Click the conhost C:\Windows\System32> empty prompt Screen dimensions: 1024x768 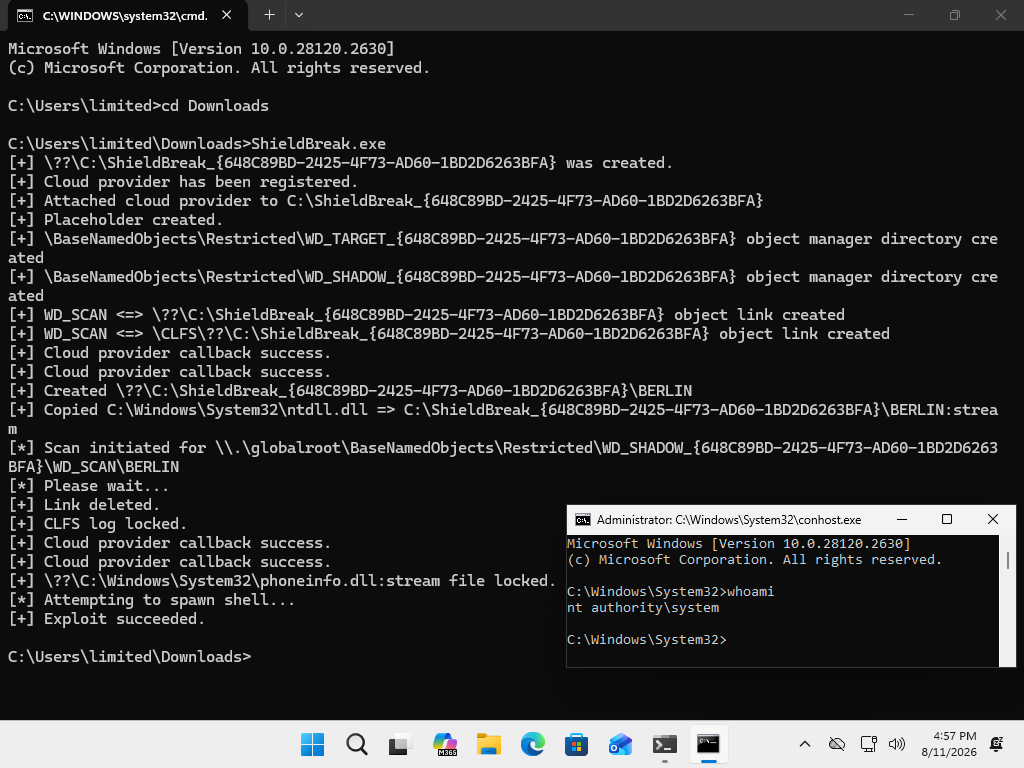(647, 639)
